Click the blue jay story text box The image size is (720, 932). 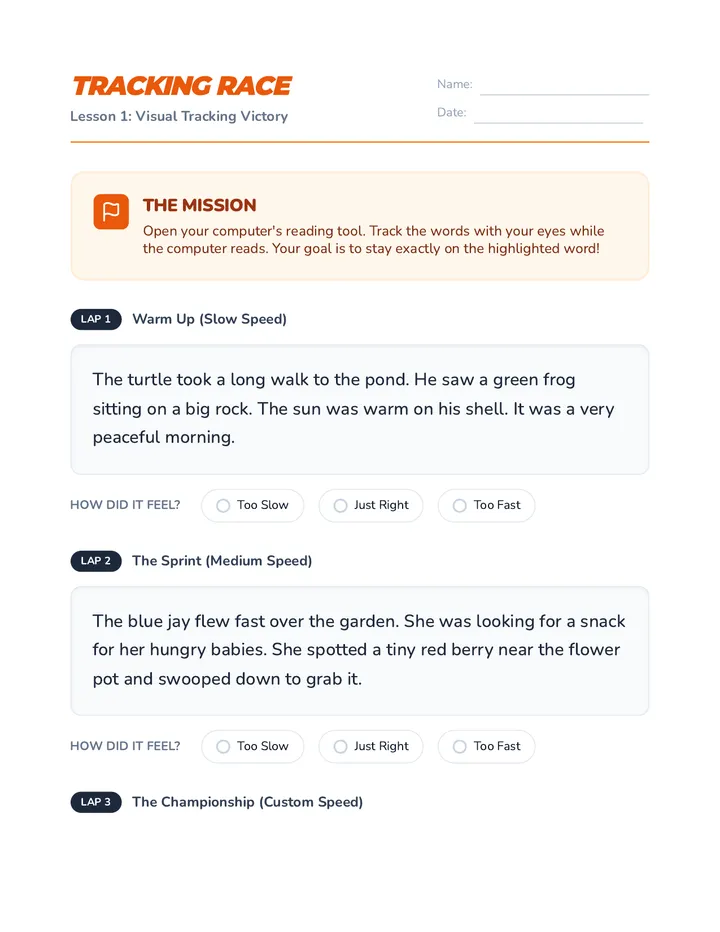coord(360,651)
